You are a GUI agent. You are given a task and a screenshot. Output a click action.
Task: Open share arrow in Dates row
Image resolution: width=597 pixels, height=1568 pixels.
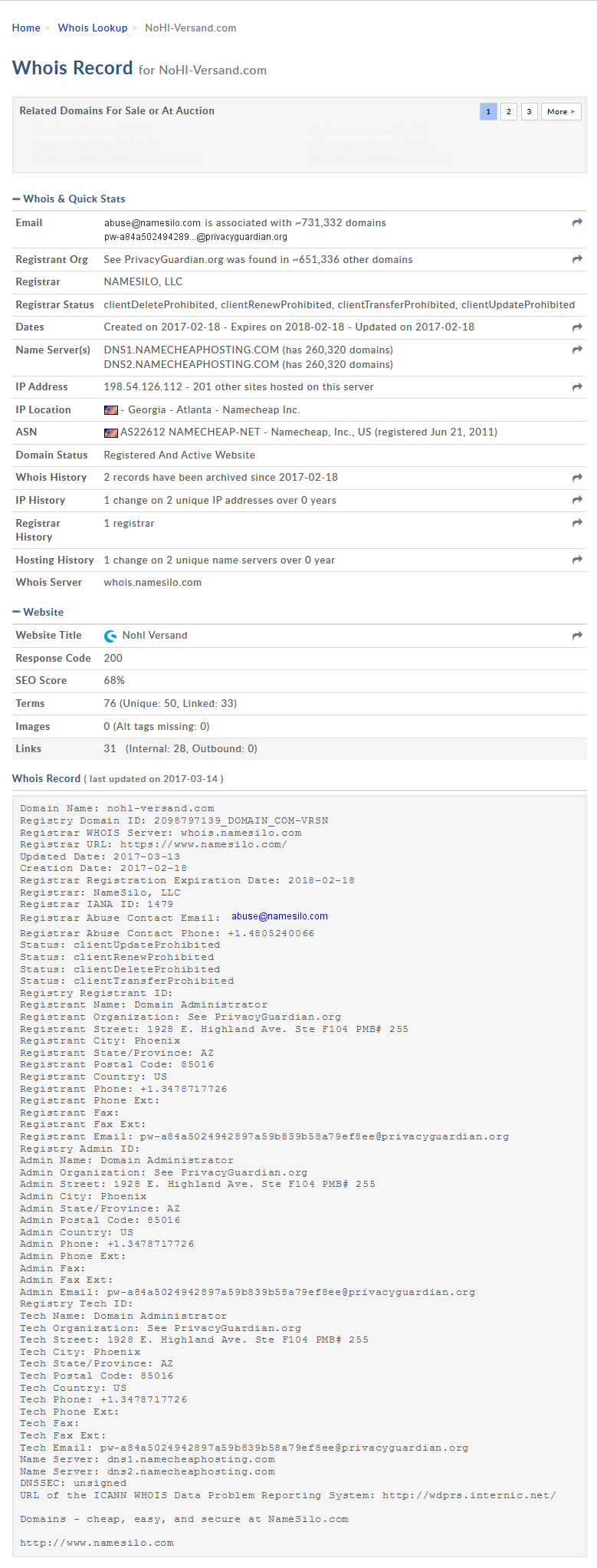point(577,327)
